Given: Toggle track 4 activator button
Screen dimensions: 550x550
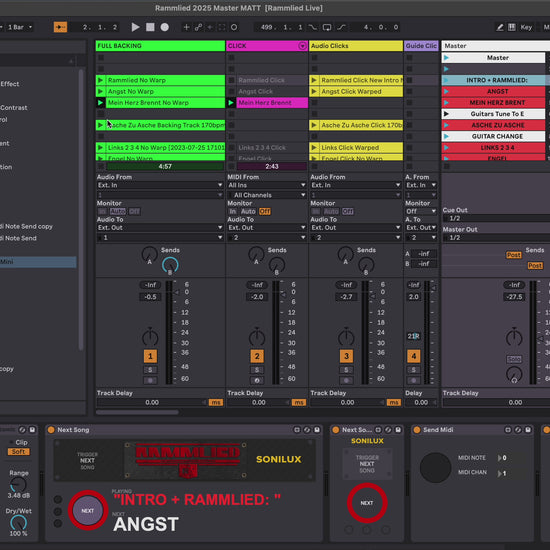Looking at the screenshot, I should (414, 356).
